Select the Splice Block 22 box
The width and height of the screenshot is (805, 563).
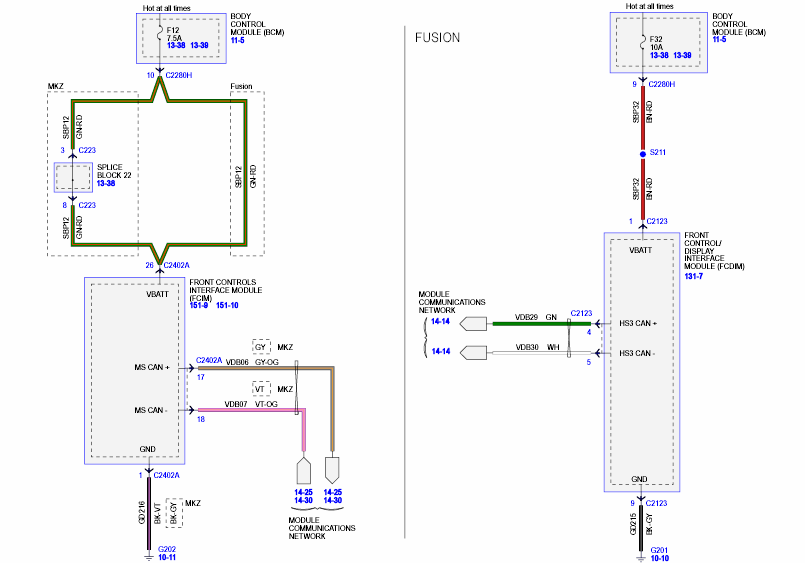[x=73, y=178]
